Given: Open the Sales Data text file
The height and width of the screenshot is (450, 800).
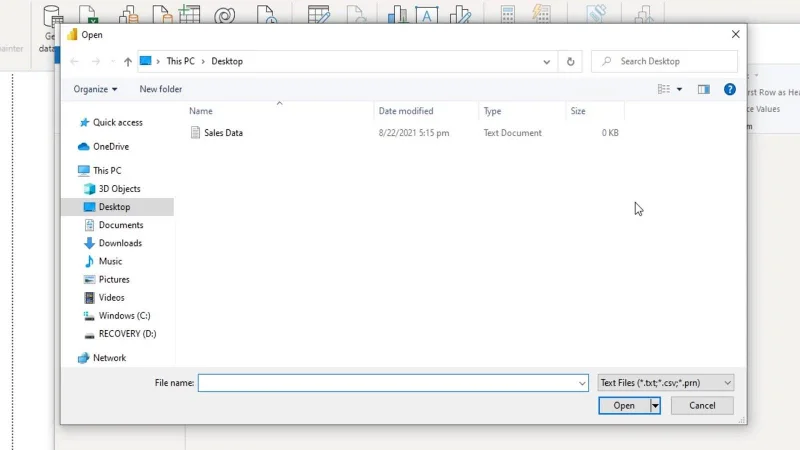Looking at the screenshot, I should [x=223, y=133].
